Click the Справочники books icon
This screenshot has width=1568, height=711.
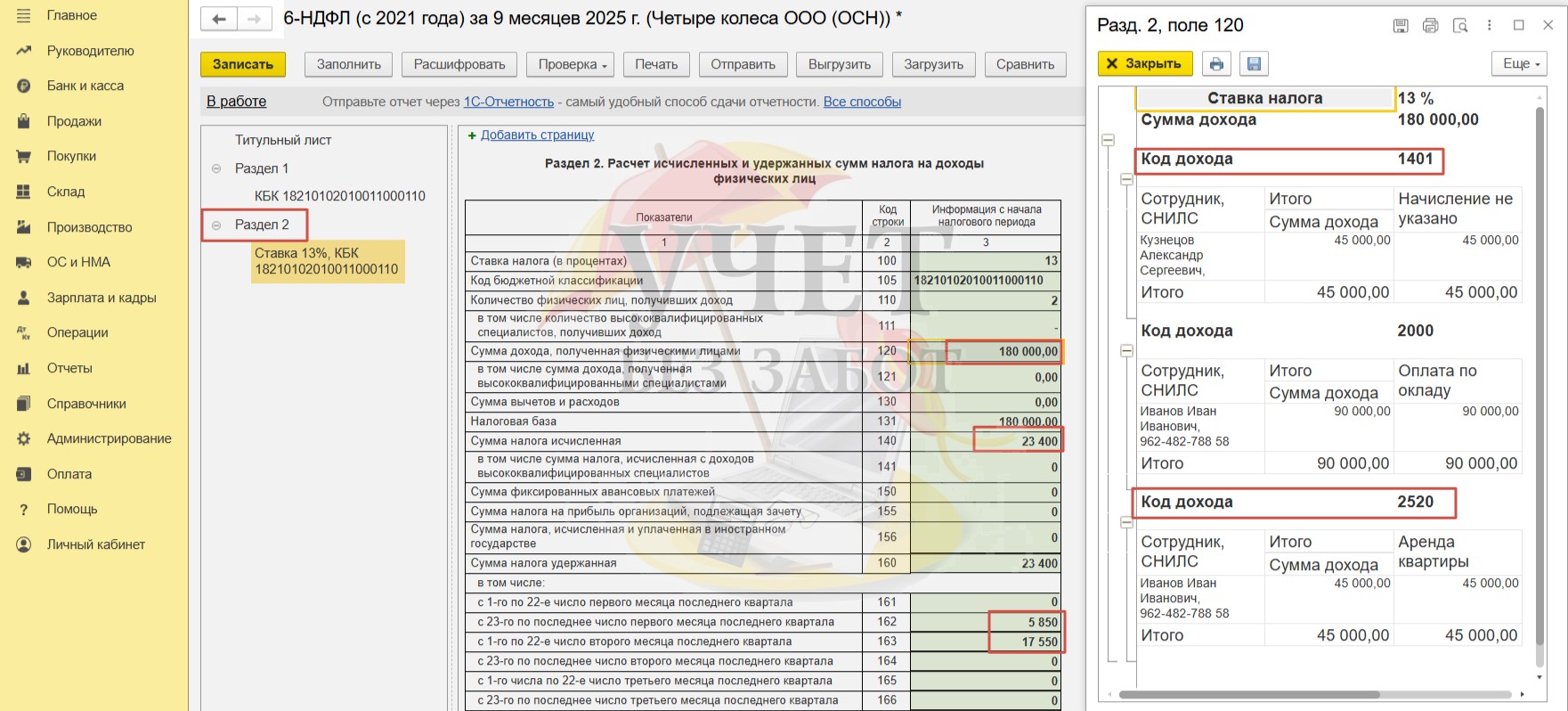24,404
